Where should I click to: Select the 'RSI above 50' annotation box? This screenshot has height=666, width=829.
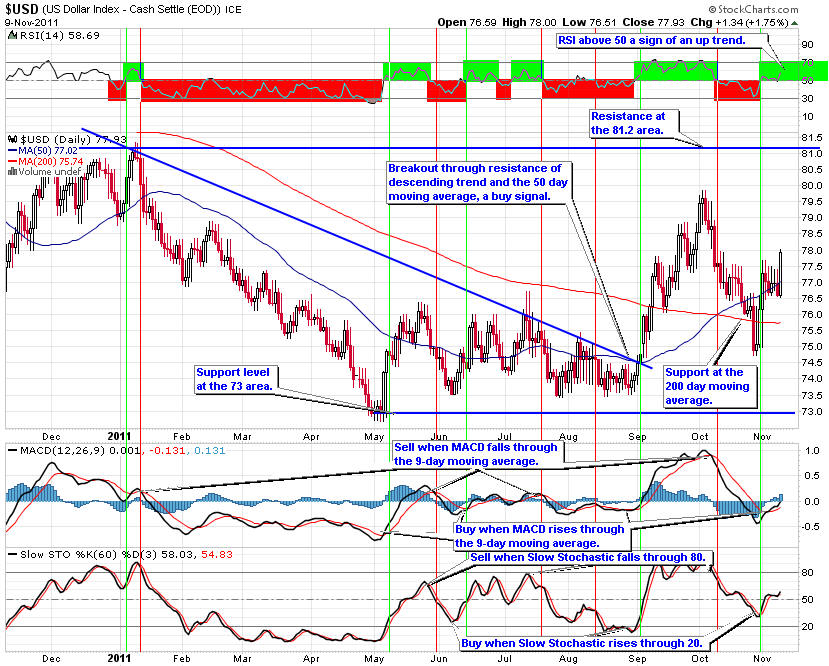pos(662,41)
